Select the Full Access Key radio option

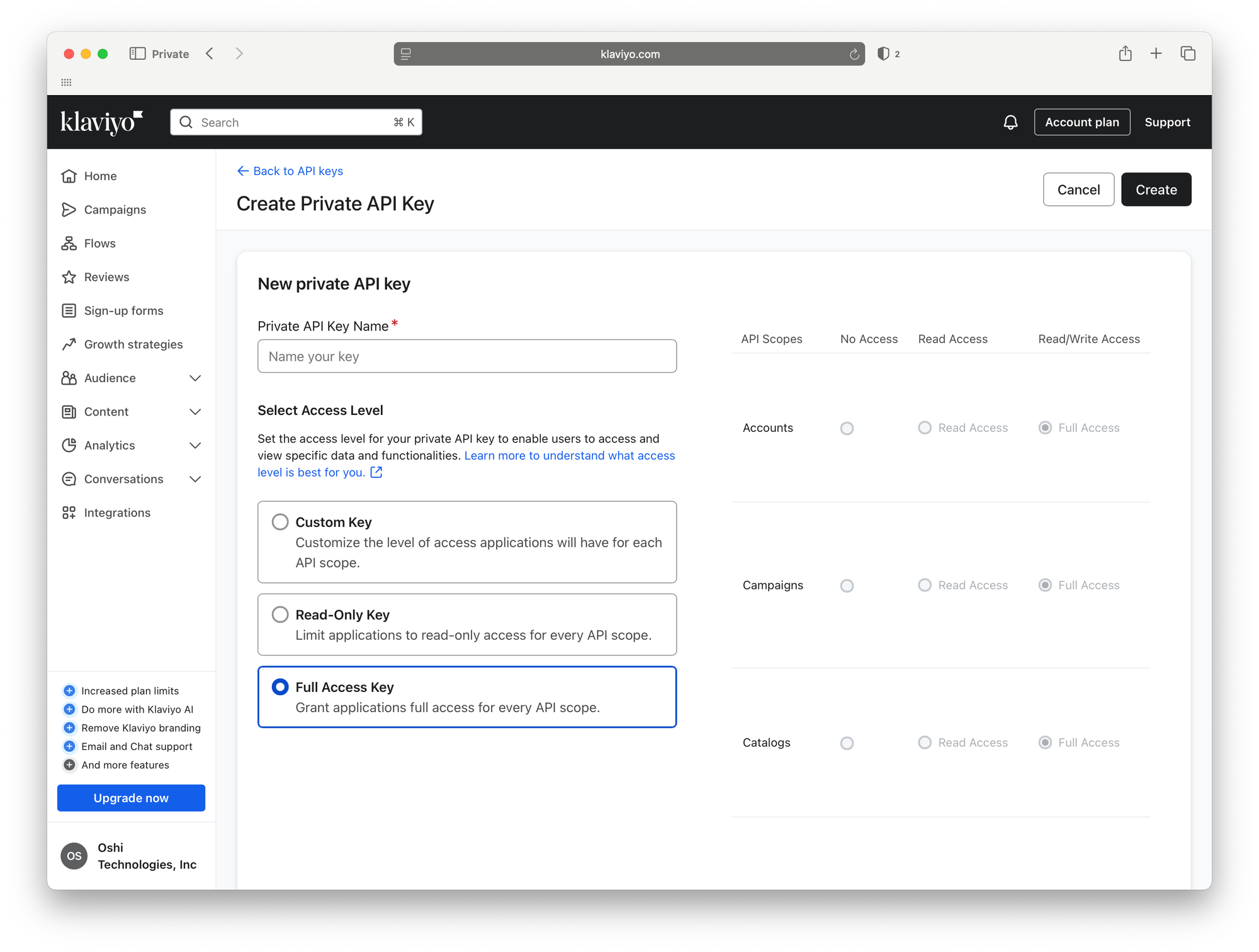(280, 687)
